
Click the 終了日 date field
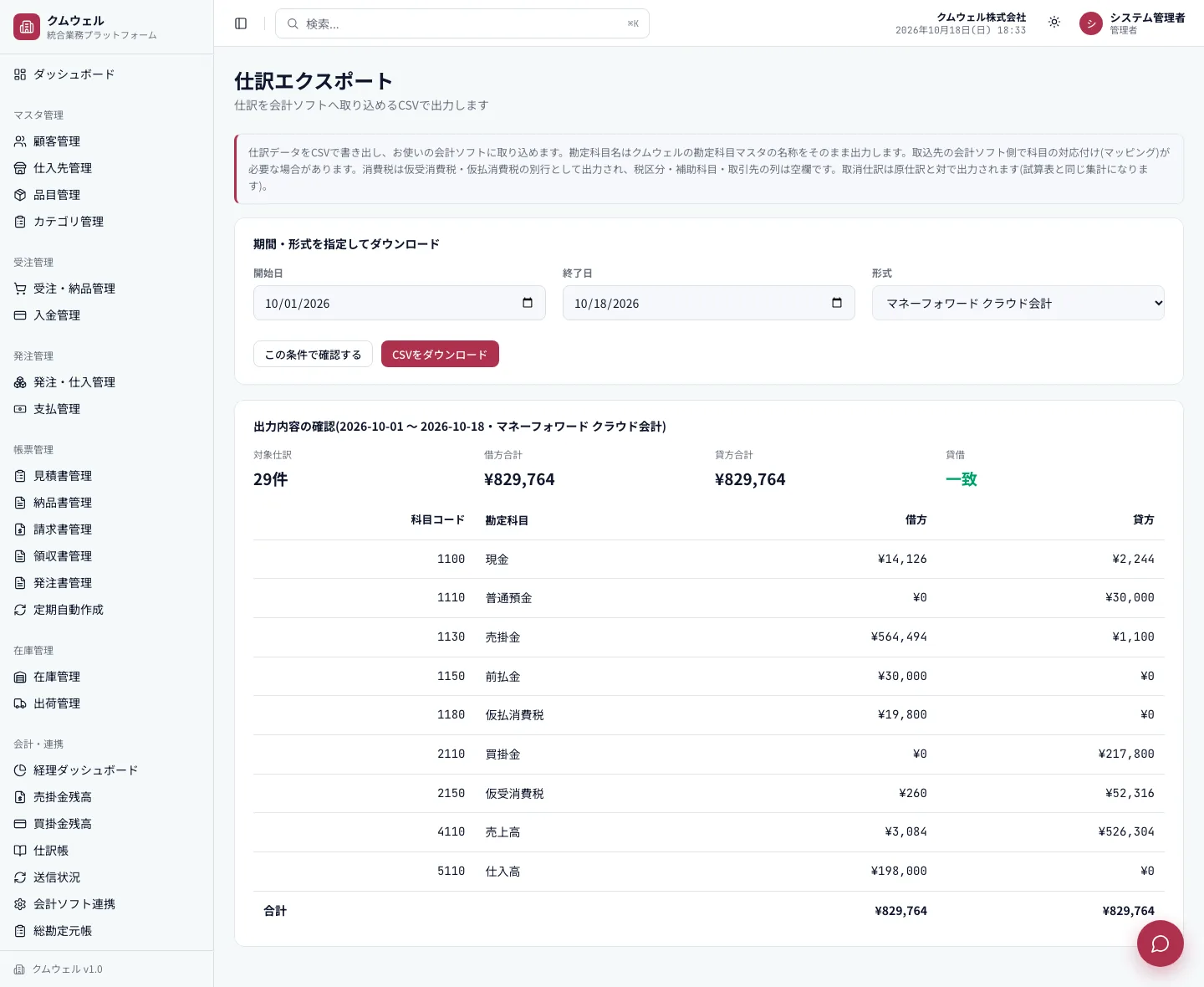pos(708,303)
